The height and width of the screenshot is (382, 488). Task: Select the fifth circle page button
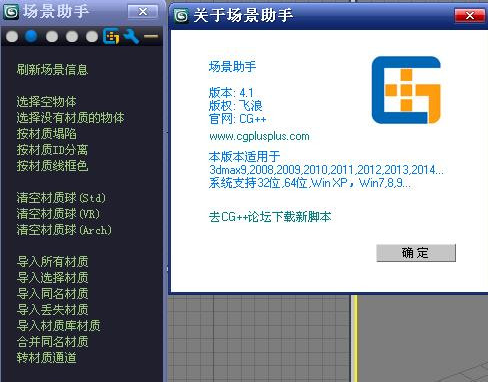pyautogui.click(x=92, y=36)
